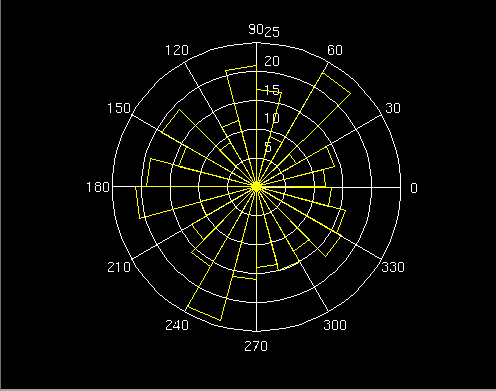
Task: Click the 30 degree angle label
Action: click(x=393, y=108)
